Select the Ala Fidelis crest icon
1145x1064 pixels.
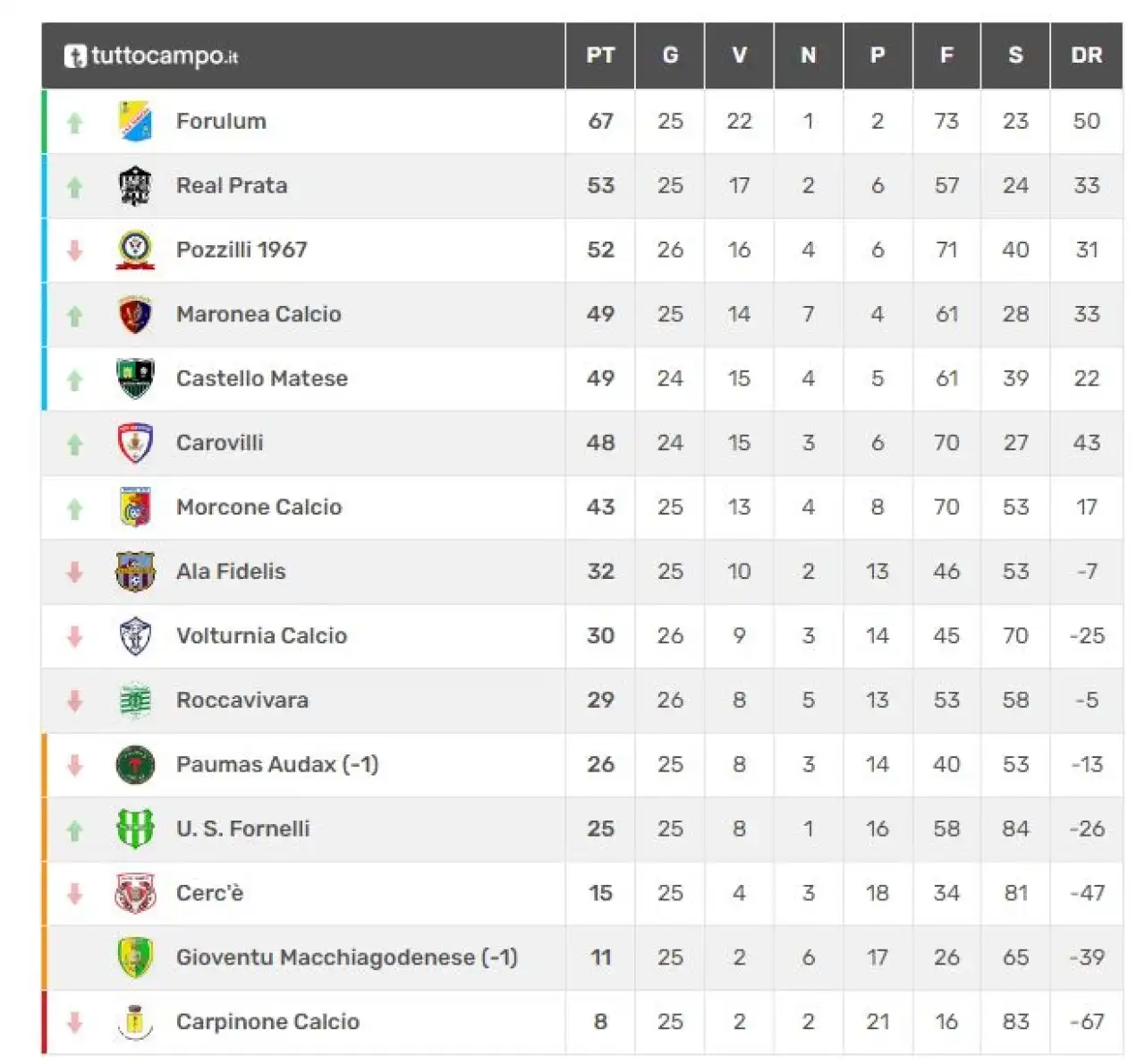tap(135, 572)
